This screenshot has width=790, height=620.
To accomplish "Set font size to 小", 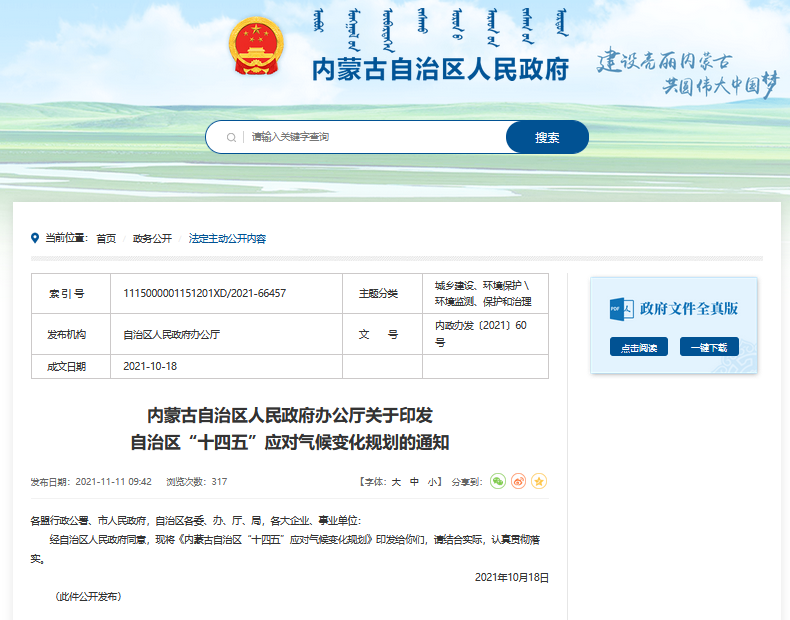I will pos(432,482).
